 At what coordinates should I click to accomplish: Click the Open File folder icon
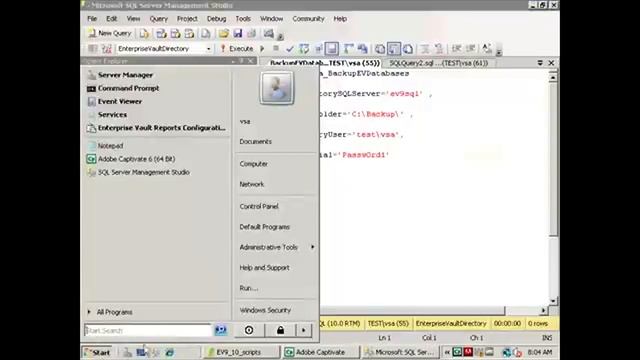pyautogui.click(x=223, y=33)
